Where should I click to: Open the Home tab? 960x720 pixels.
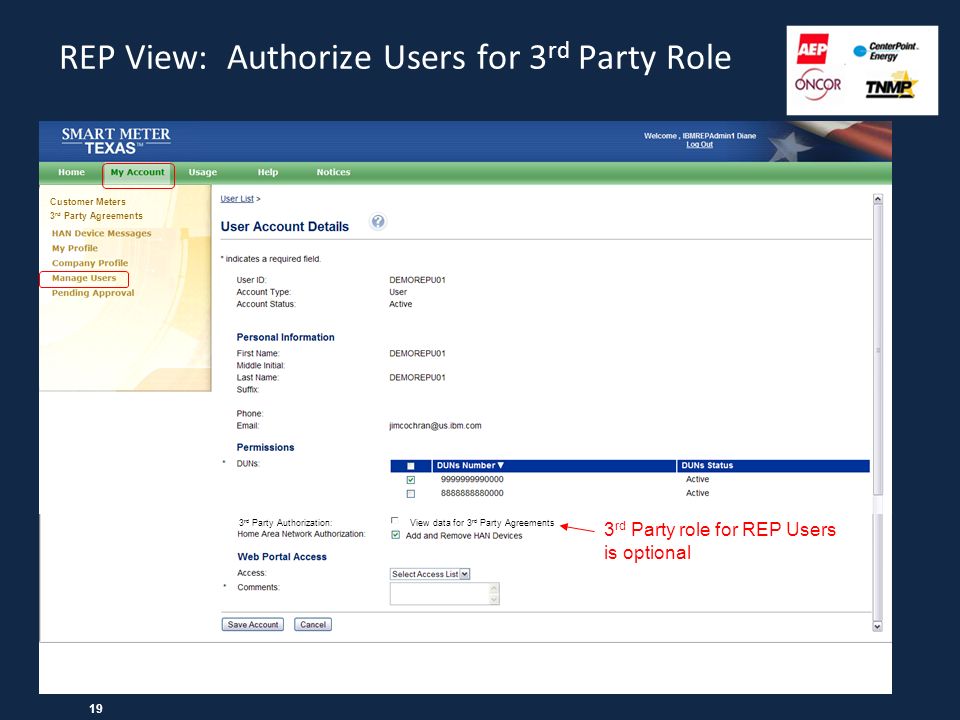[71, 172]
